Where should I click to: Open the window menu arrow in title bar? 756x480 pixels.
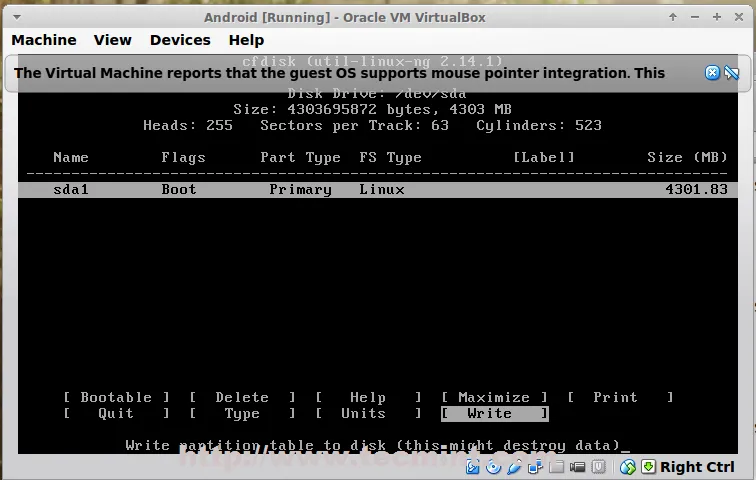click(x=17, y=17)
